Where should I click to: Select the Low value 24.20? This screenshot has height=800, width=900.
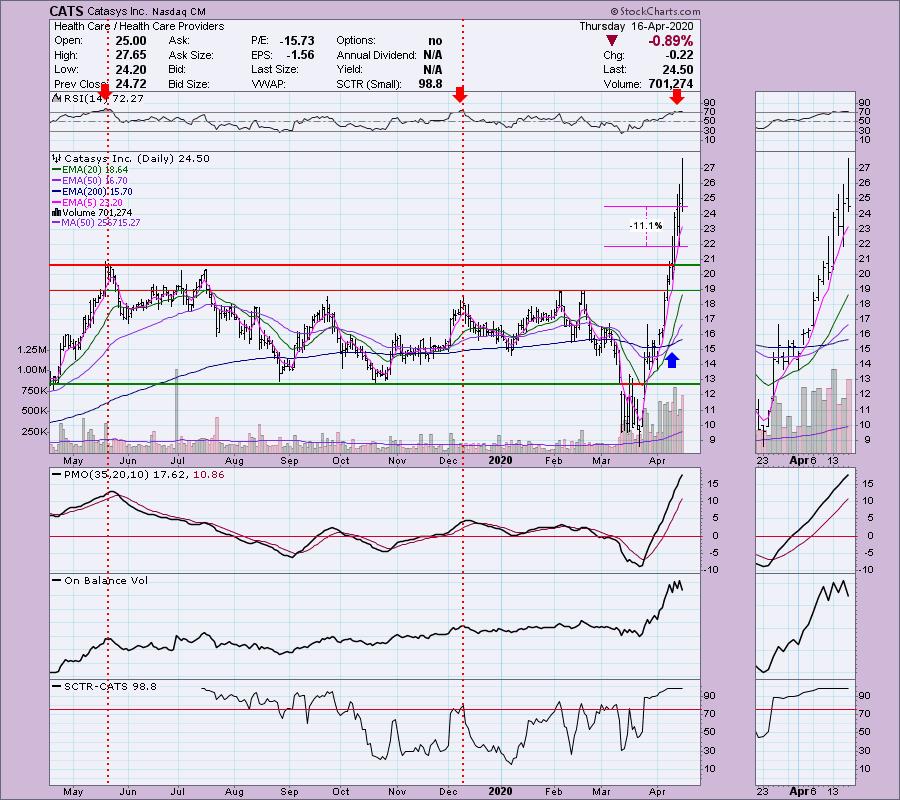tap(131, 69)
